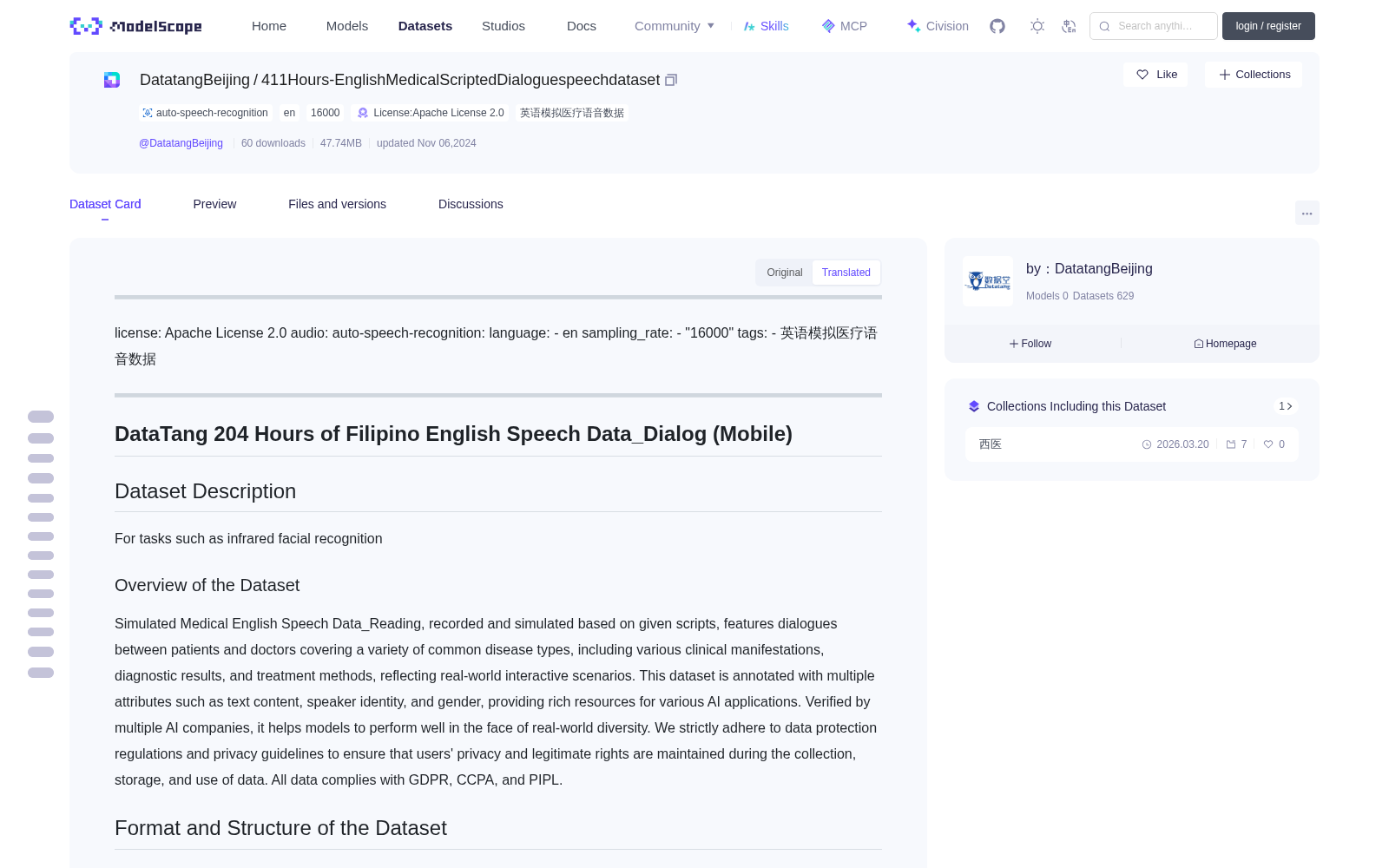This screenshot has height=868, width=1389.
Task: Open the Datasets navigation item
Action: [425, 26]
